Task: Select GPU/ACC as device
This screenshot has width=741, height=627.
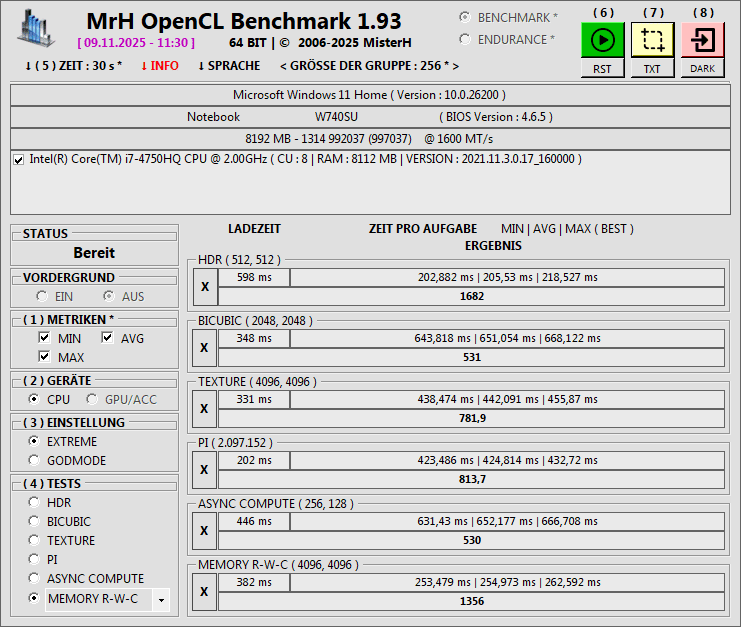Action: point(92,399)
